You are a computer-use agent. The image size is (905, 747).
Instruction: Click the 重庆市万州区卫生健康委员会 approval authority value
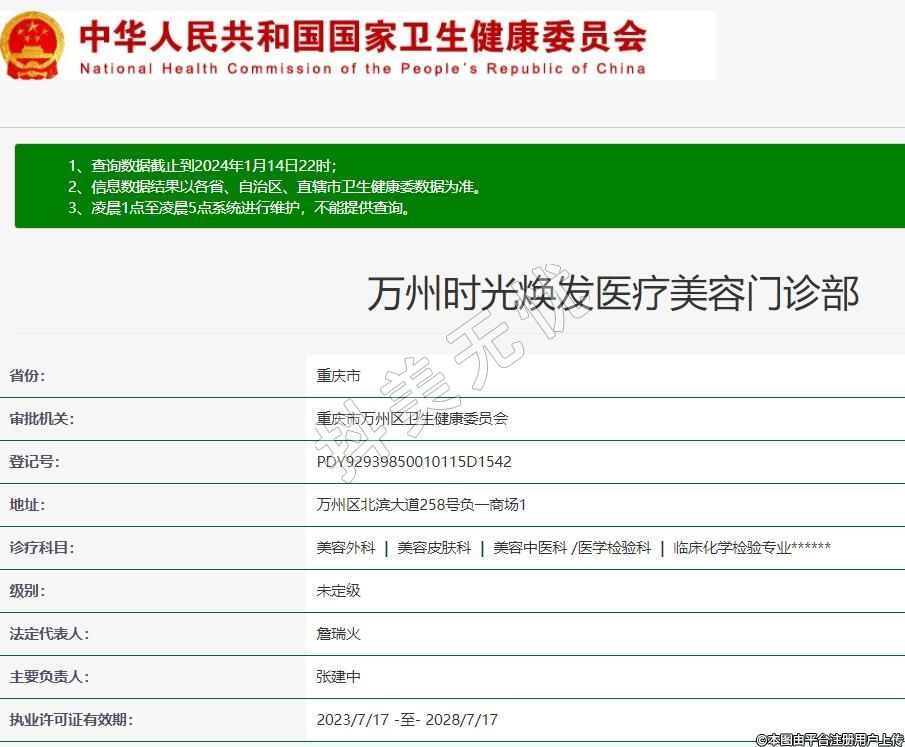click(412, 419)
